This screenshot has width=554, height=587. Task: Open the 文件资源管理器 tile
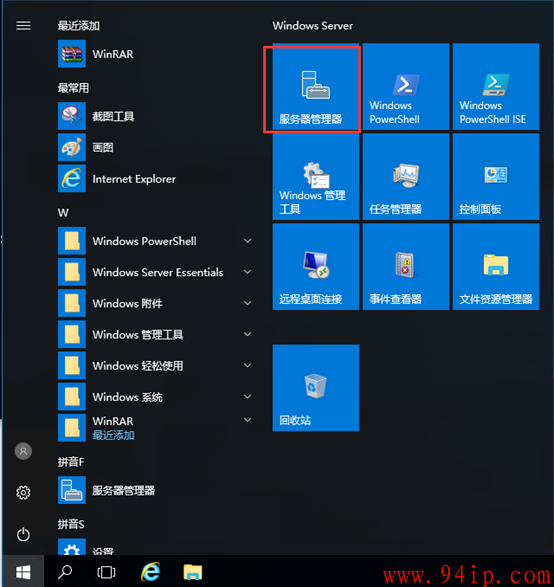(x=496, y=267)
